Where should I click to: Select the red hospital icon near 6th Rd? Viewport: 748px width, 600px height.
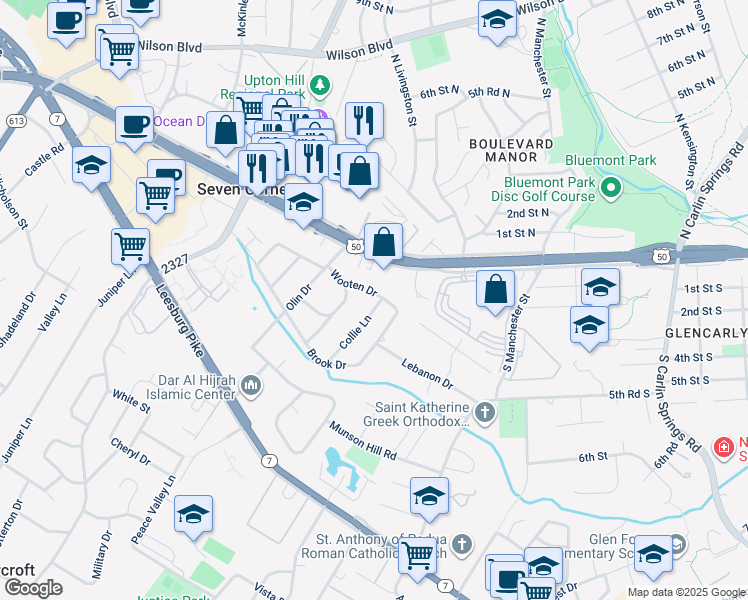[723, 448]
